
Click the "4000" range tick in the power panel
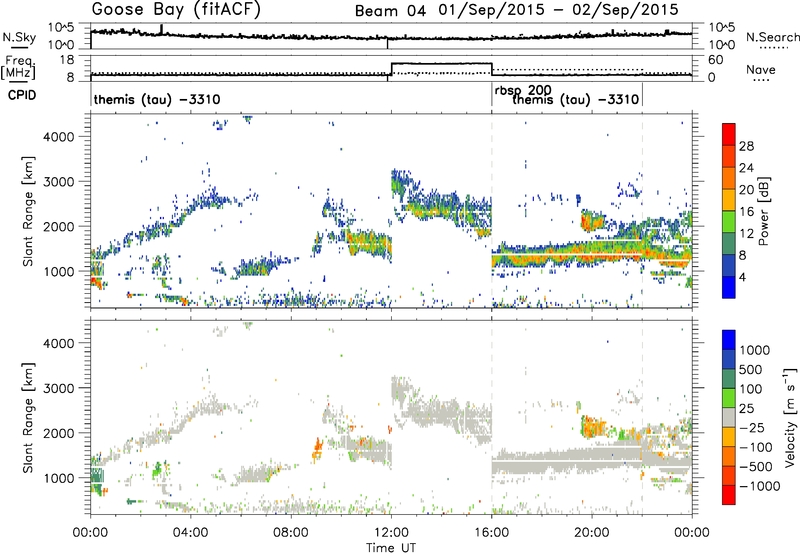59,136
